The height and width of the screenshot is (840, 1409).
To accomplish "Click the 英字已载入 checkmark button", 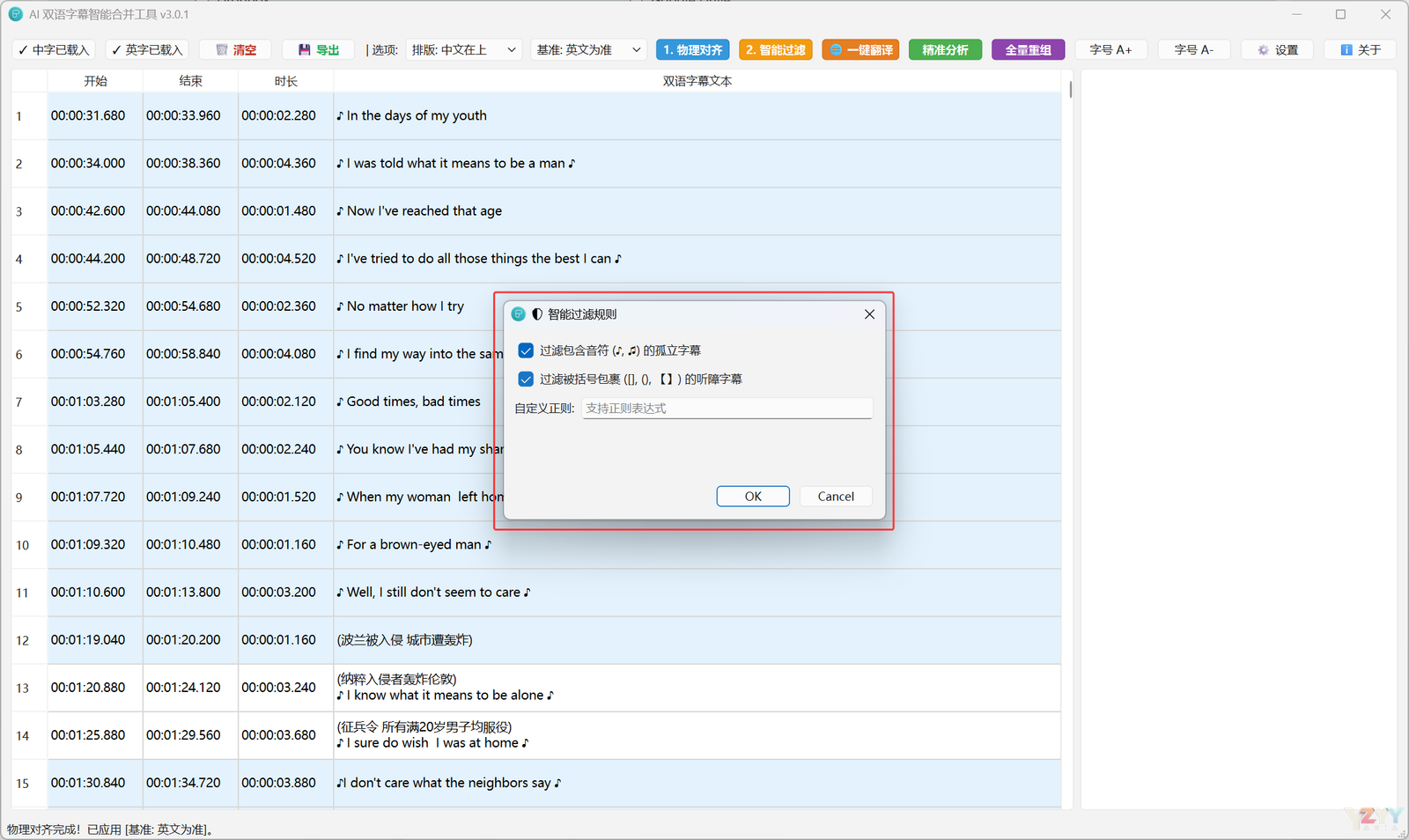I will pos(147,50).
